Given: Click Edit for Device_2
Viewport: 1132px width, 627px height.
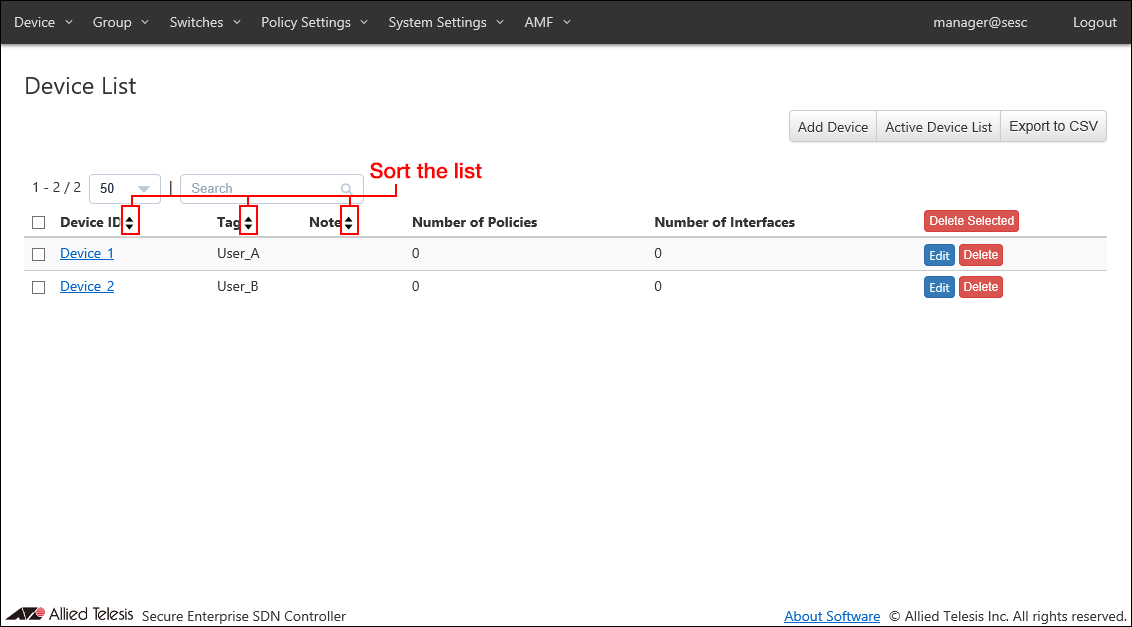Looking at the screenshot, I should pos(939,288).
